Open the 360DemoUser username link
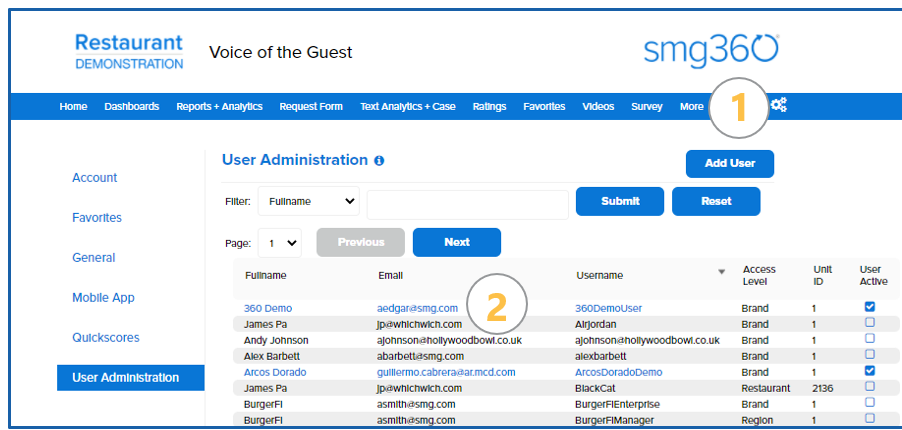This screenshot has height=430, width=902. pos(608,308)
